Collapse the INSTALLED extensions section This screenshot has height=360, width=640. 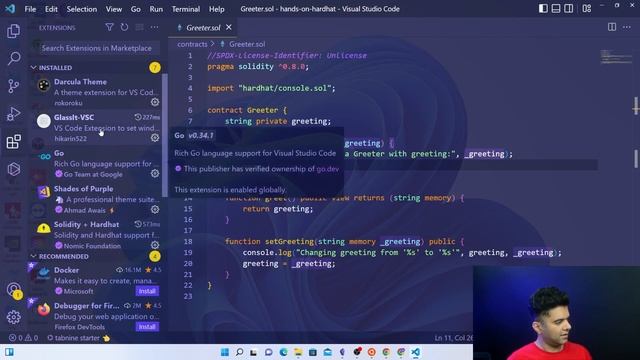(56, 68)
